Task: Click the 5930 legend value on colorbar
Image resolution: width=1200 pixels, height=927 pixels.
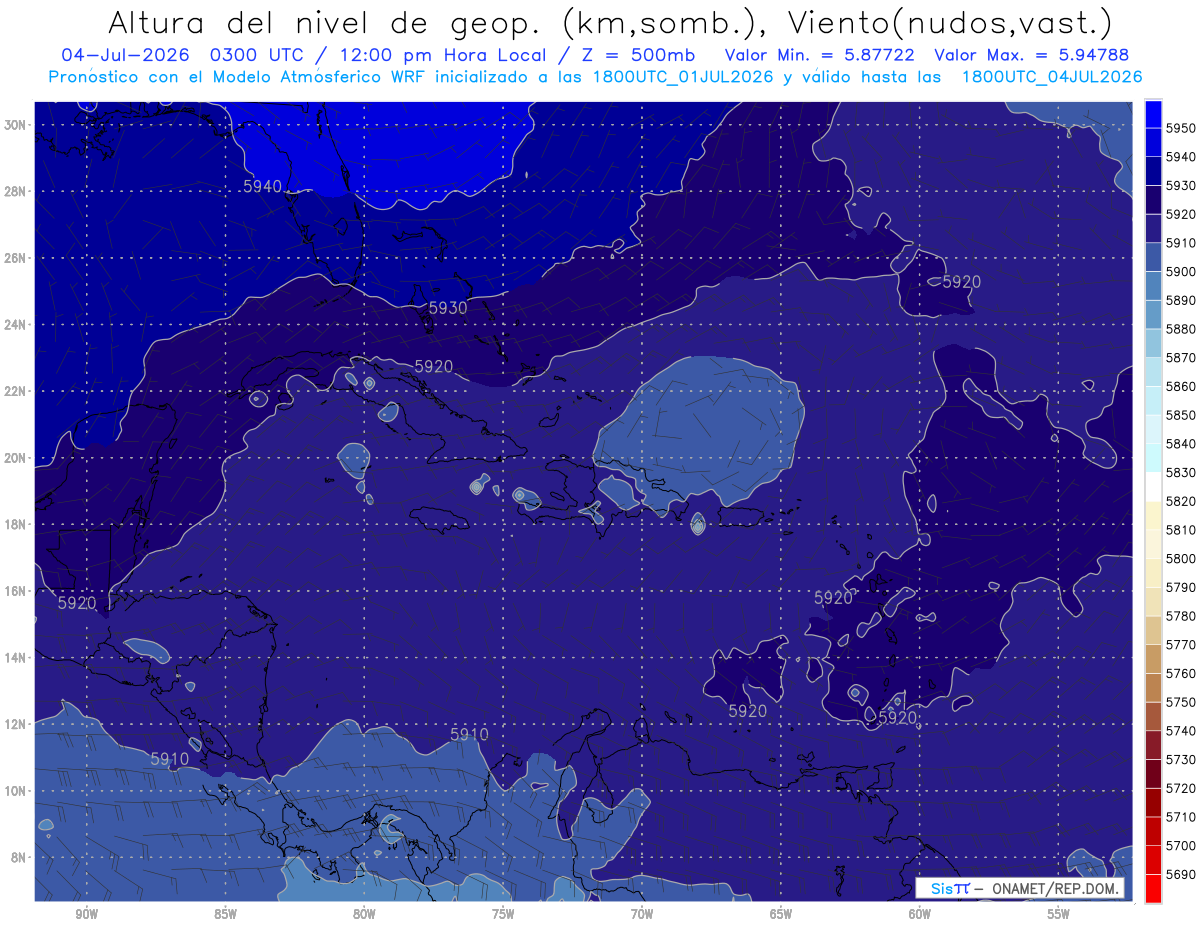Action: [x=1181, y=186]
